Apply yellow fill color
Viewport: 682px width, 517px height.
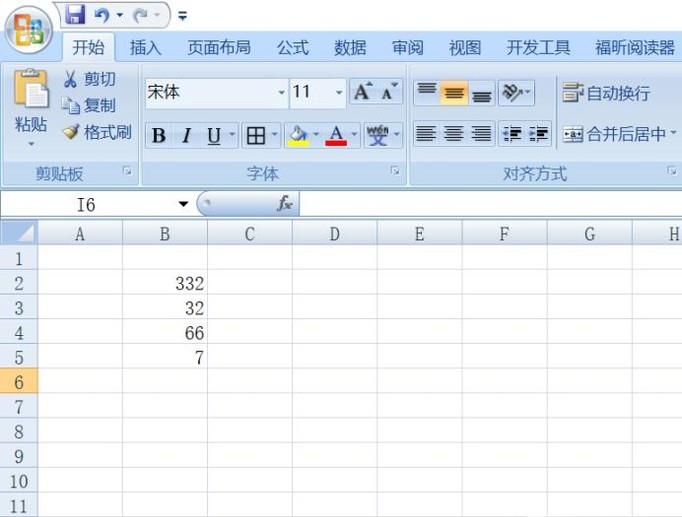click(x=298, y=136)
